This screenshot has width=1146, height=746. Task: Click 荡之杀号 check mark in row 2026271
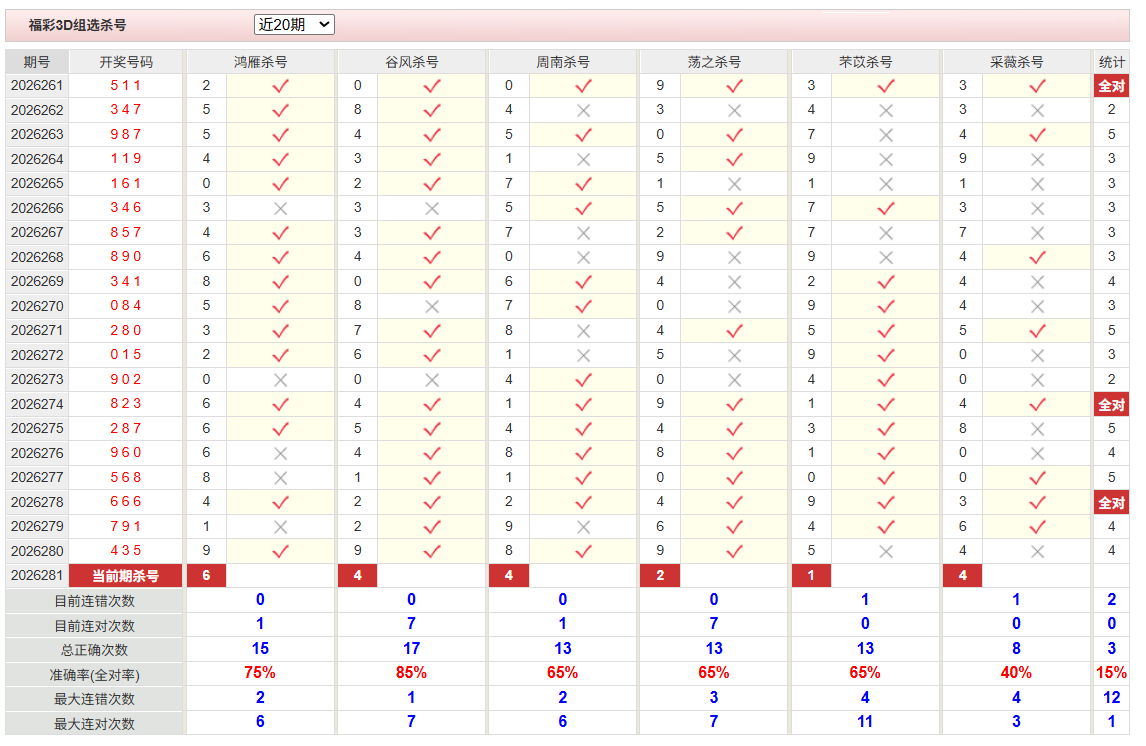click(735, 332)
